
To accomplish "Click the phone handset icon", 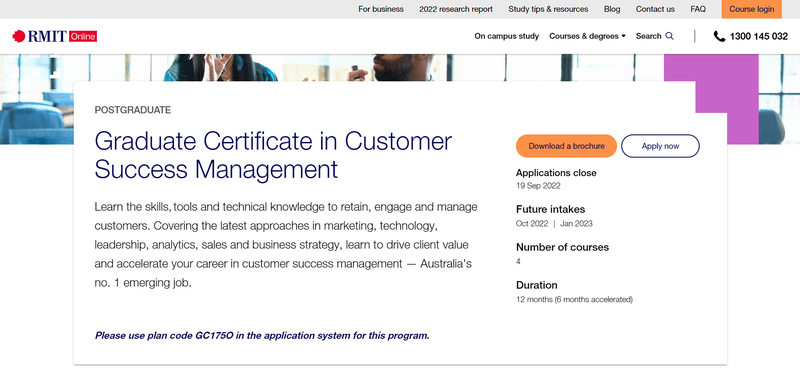I will tap(719, 36).
